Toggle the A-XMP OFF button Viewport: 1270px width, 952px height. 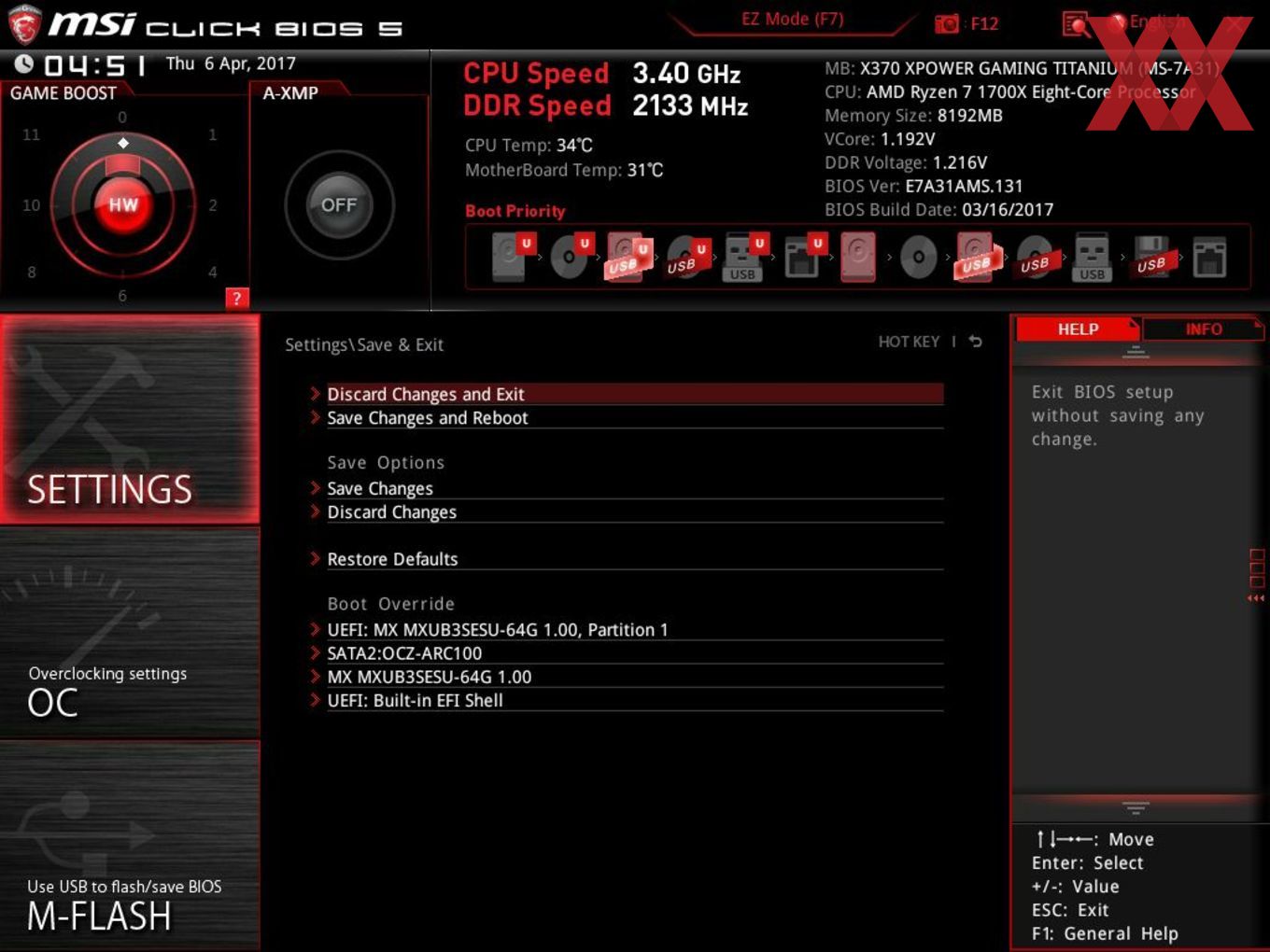point(339,204)
